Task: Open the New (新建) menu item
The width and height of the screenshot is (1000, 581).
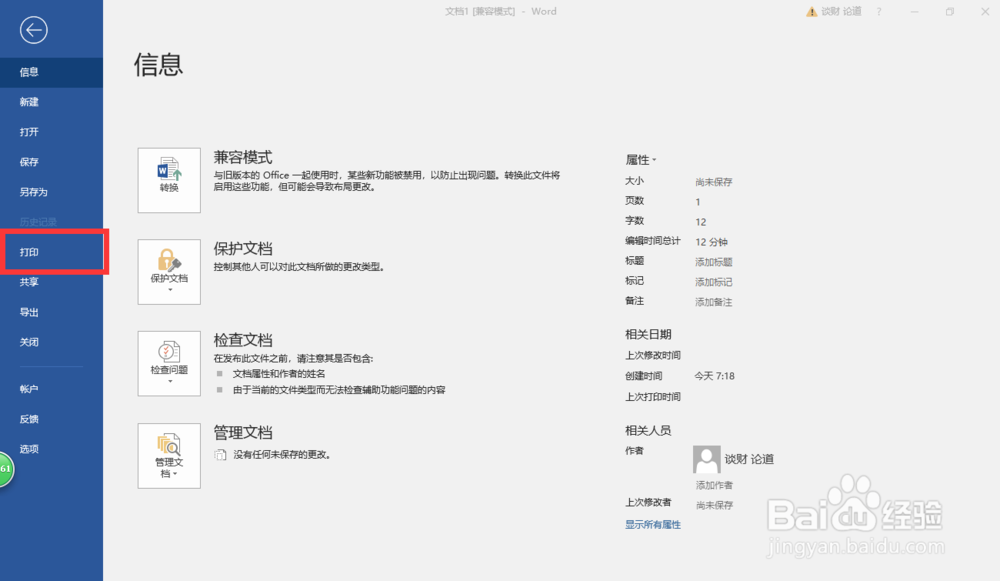Action: pyautogui.click(x=29, y=101)
